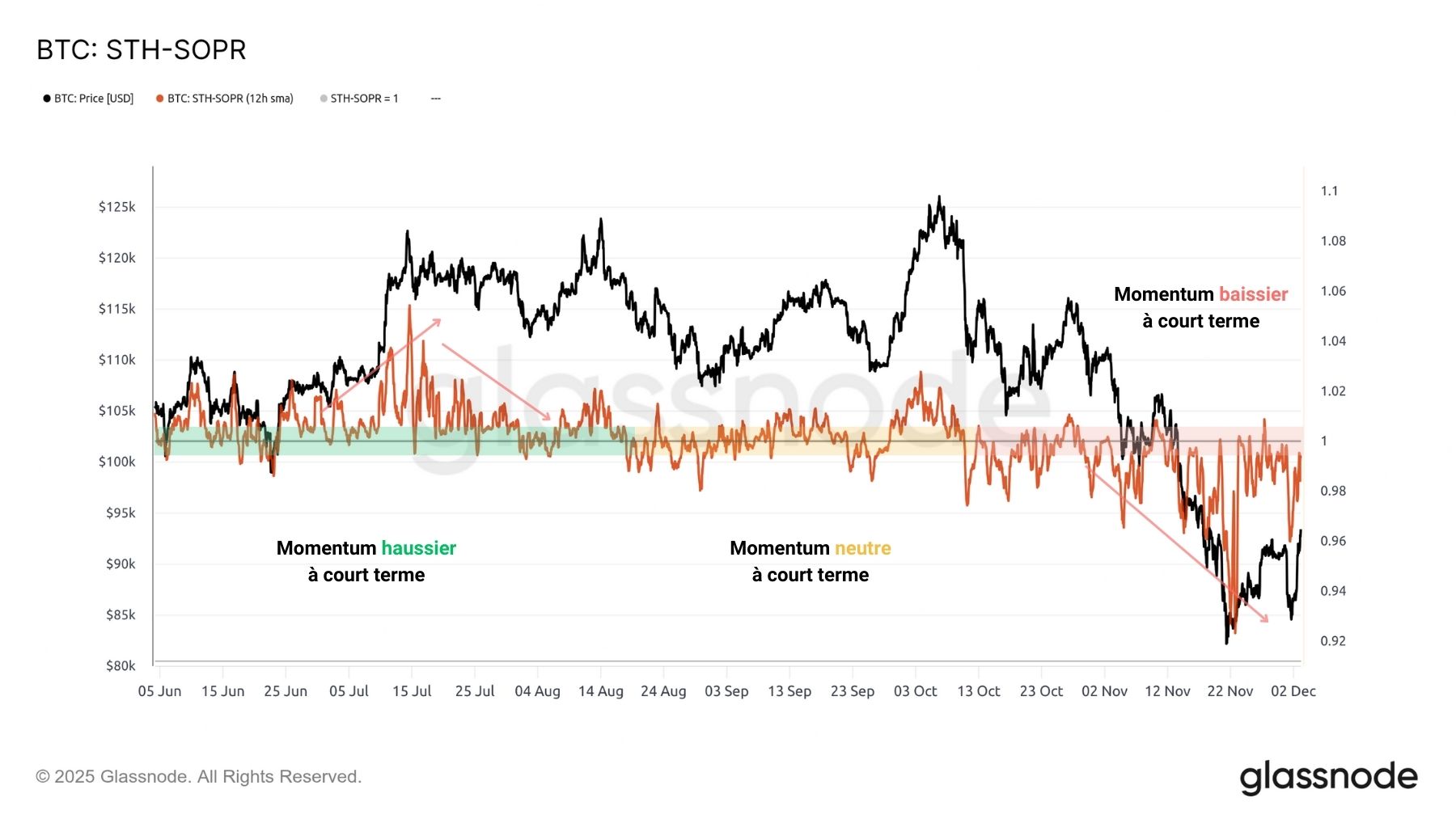Viewport: 1456px width, 819px height.
Task: Select the Momentum baissier annotation
Action: (1200, 307)
